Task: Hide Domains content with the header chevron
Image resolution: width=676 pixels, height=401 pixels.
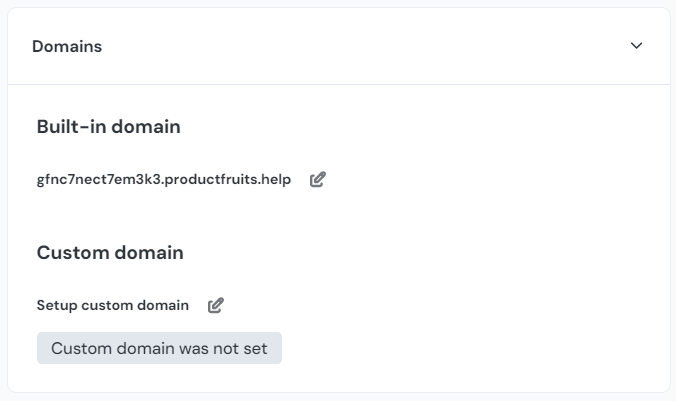Action: click(637, 46)
